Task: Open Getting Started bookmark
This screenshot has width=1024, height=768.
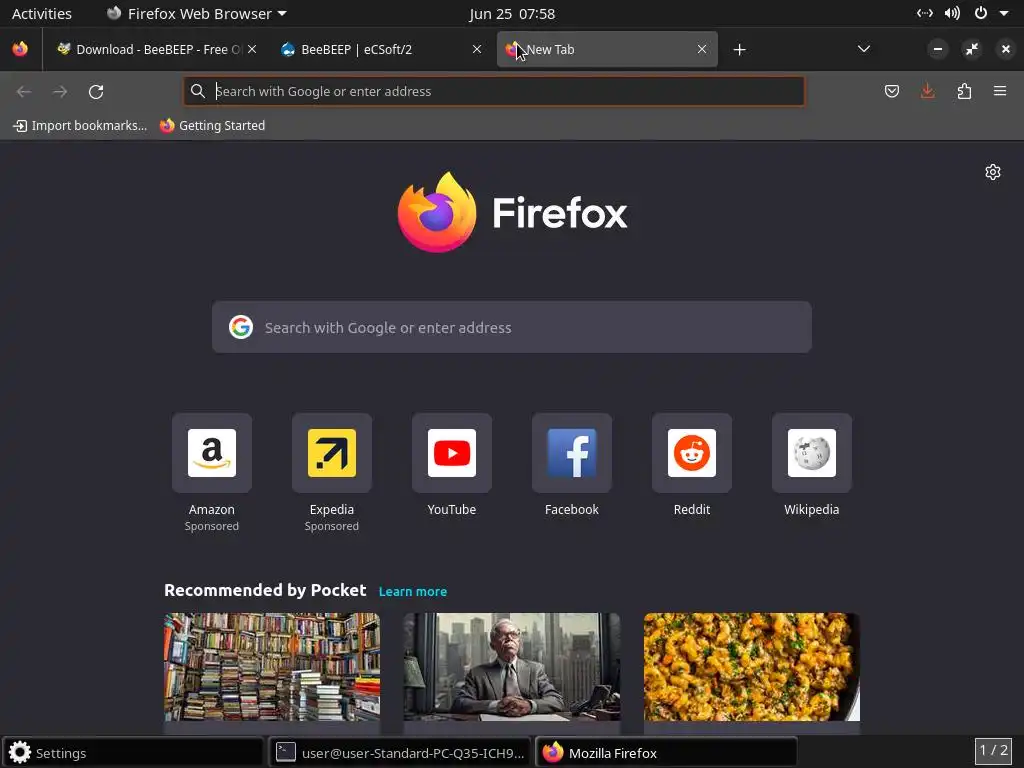Action: click(x=213, y=125)
